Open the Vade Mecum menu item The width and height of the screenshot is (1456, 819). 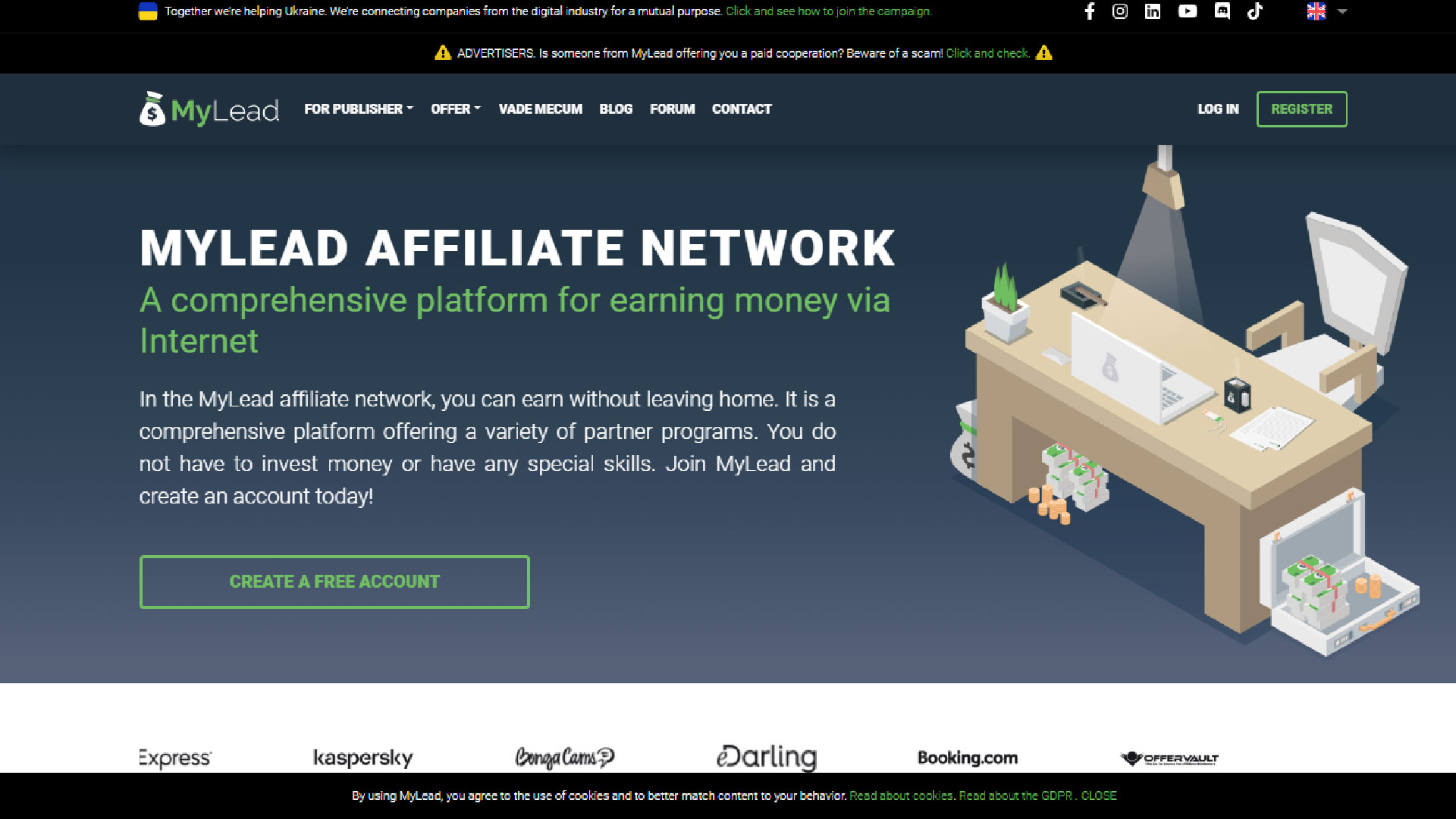tap(540, 109)
